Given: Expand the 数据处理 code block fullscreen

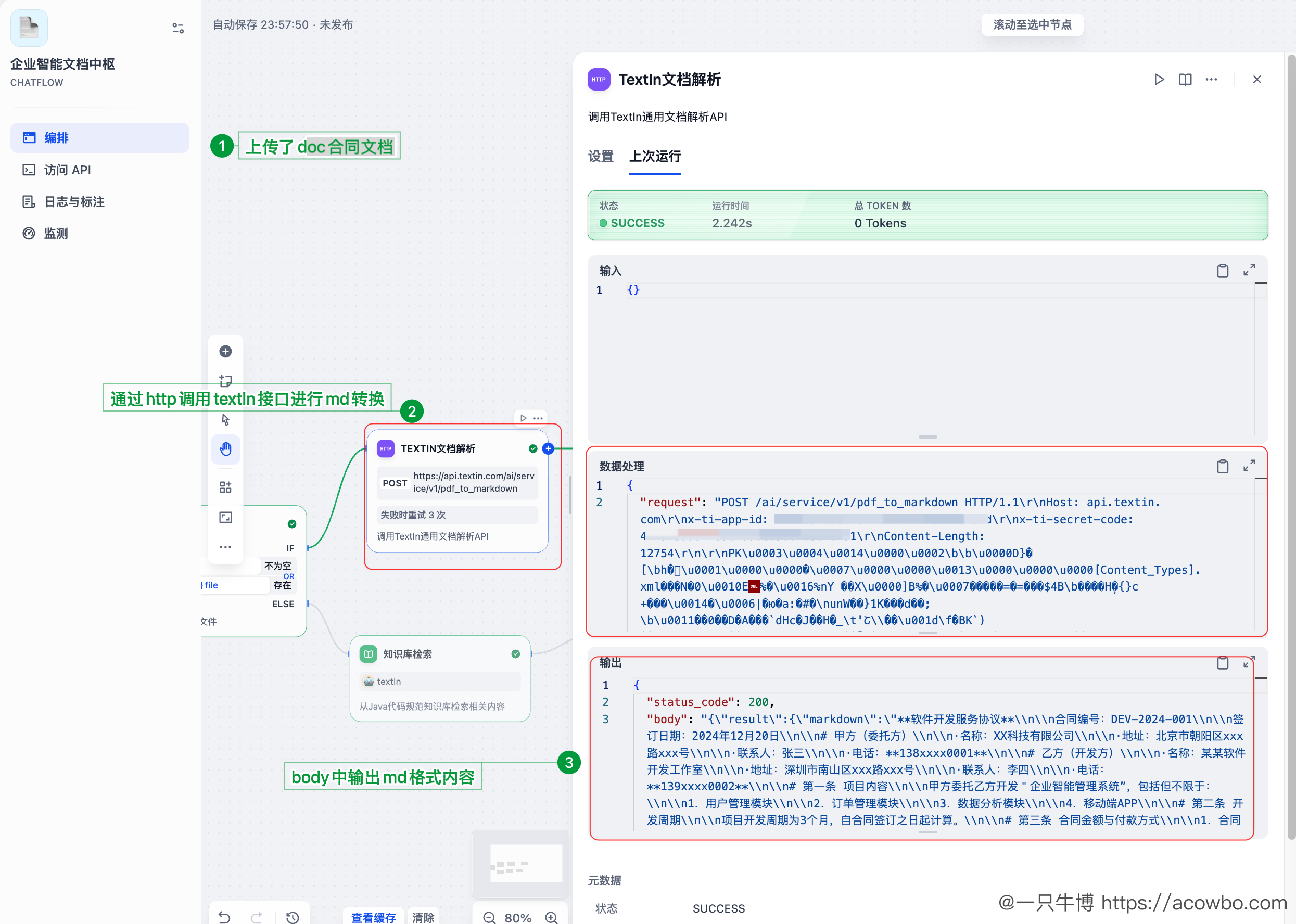Looking at the screenshot, I should [1249, 466].
